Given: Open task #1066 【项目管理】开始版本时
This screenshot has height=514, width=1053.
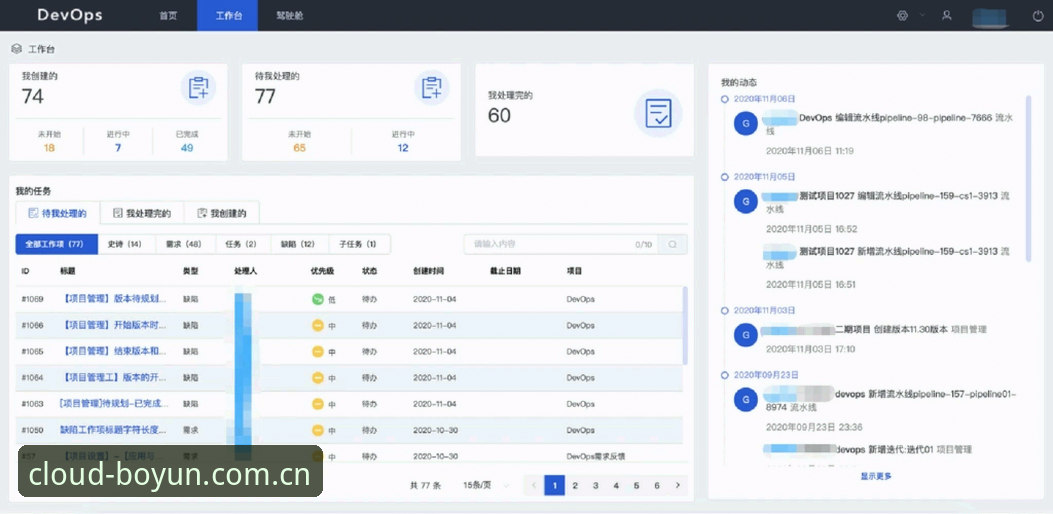Looking at the screenshot, I should click(x=113, y=325).
